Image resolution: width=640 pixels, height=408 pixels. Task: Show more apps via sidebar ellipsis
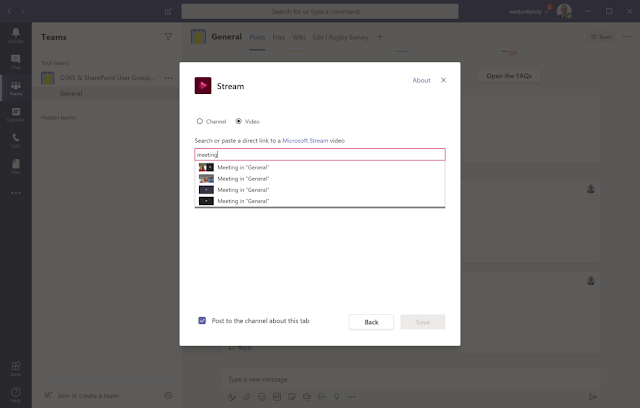16,193
